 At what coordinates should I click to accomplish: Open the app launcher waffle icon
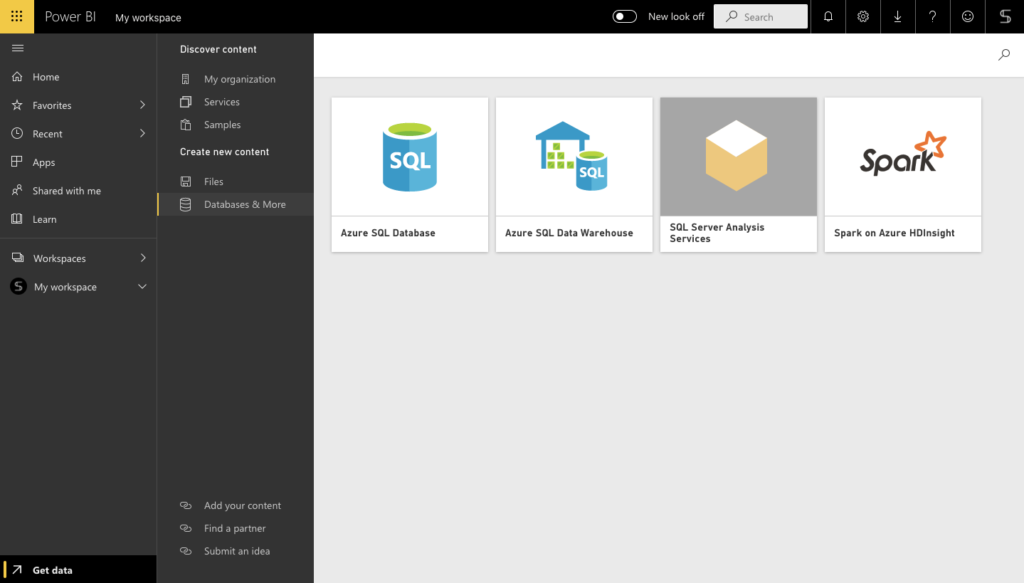coord(17,16)
